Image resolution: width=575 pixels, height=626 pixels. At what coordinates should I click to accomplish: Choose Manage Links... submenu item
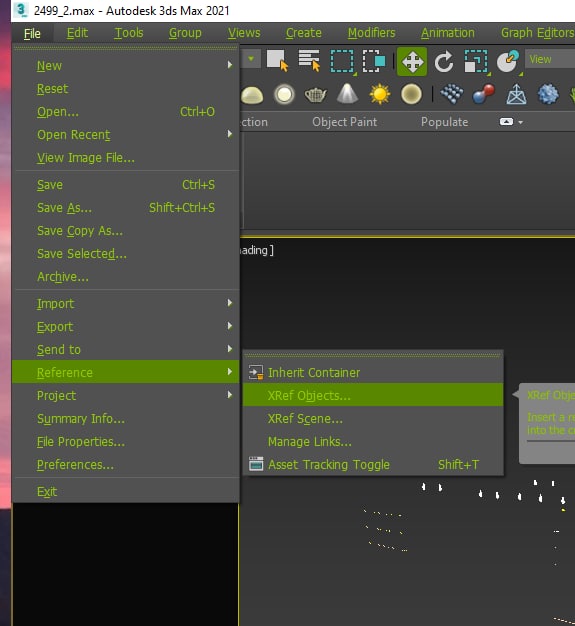coord(373,442)
